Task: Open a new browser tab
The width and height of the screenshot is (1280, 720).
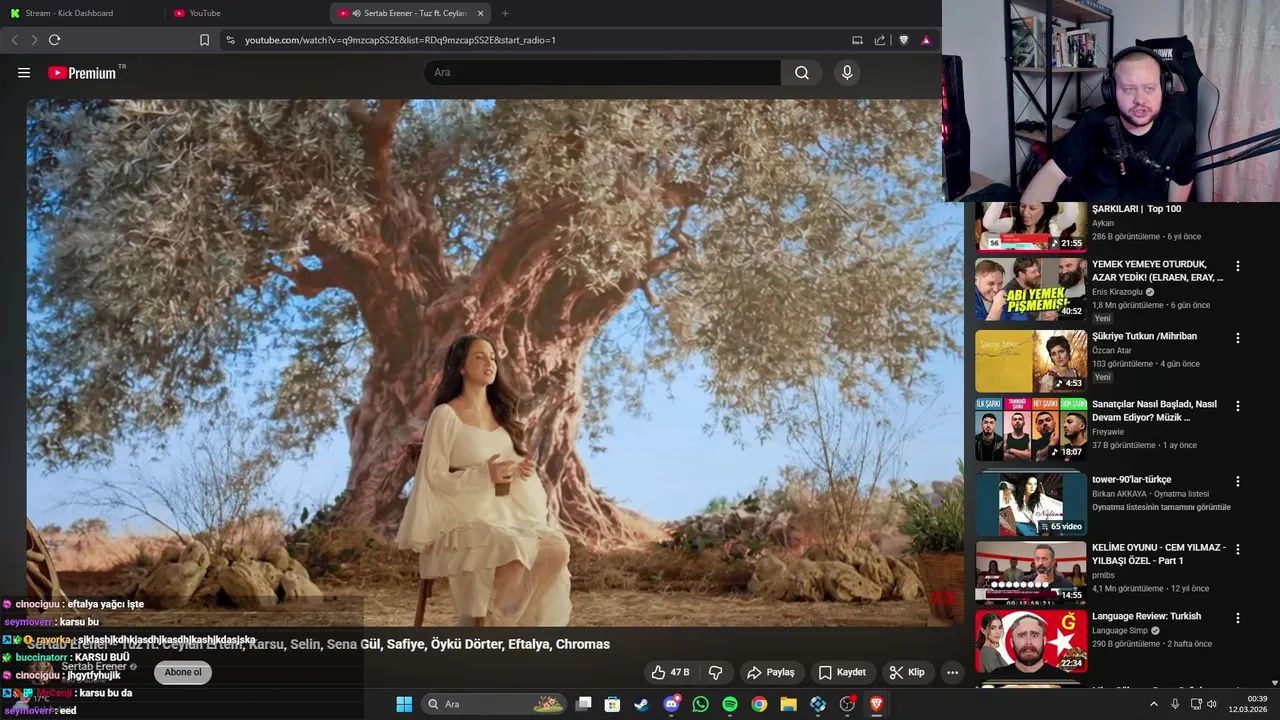Action: click(505, 13)
